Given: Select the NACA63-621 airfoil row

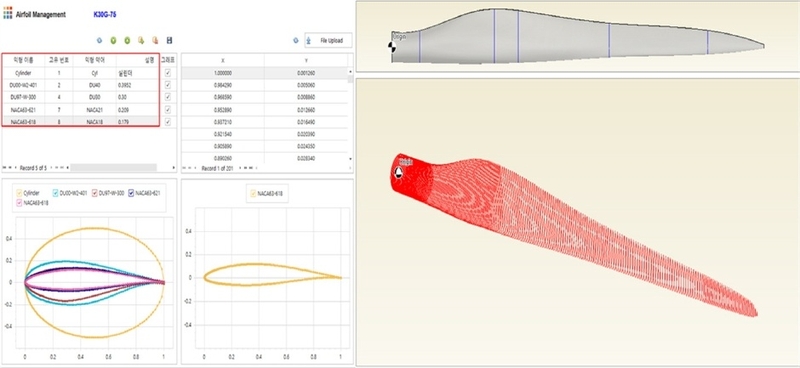Looking at the screenshot, I should click(81, 110).
